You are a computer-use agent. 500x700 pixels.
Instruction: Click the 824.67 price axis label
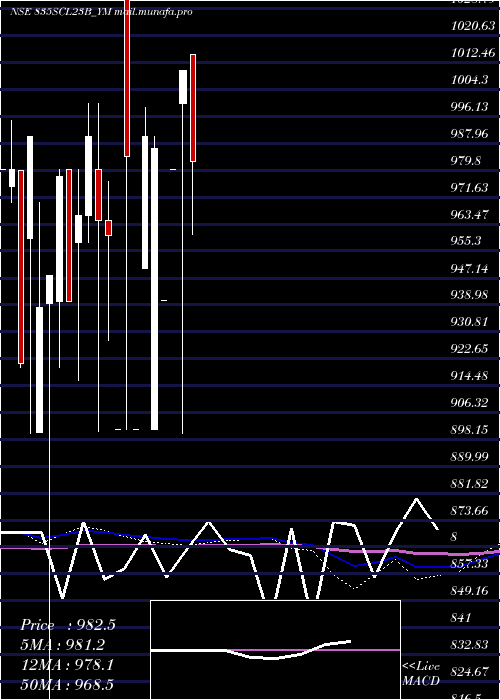click(x=470, y=672)
